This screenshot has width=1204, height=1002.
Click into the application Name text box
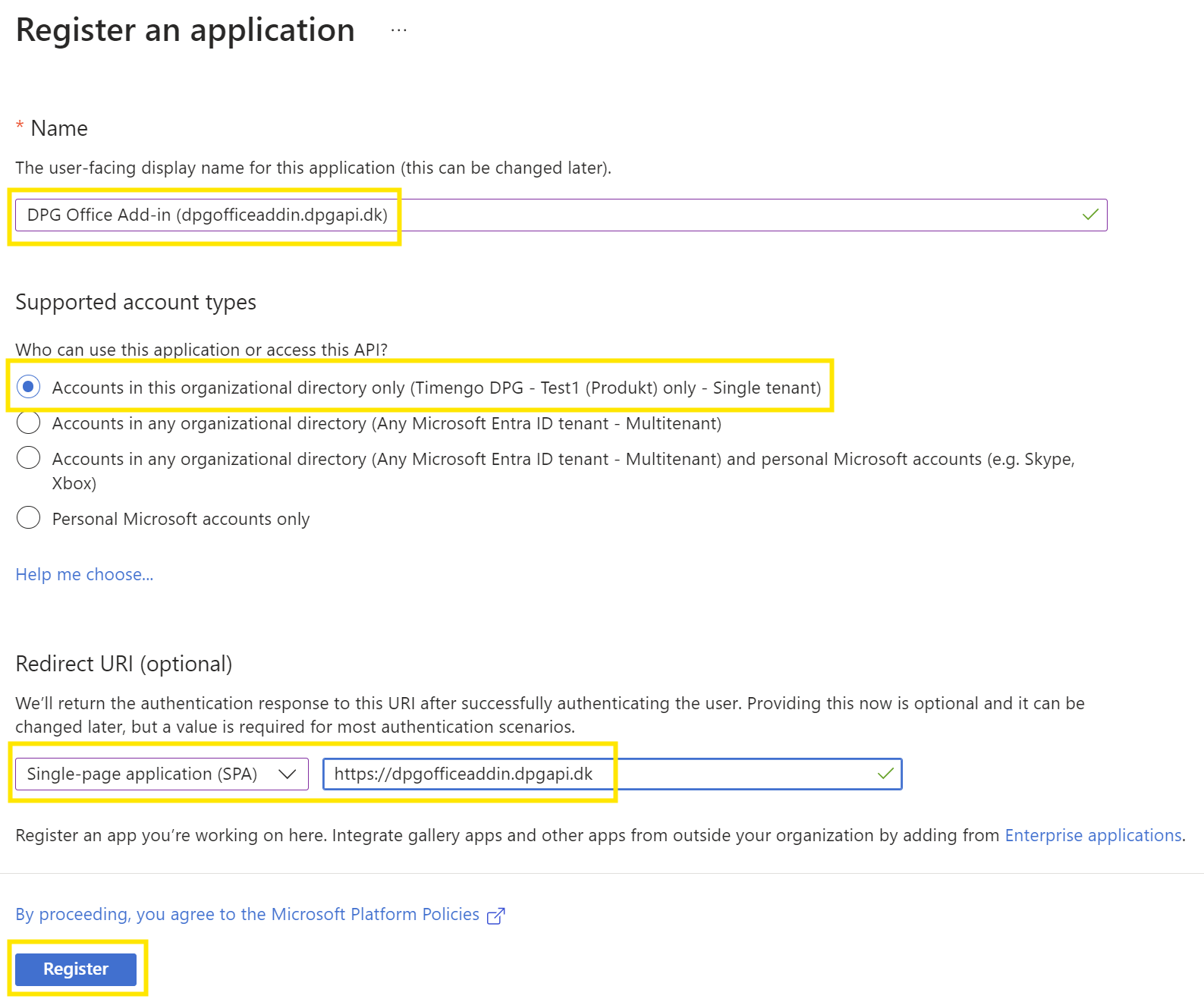(x=683, y=215)
